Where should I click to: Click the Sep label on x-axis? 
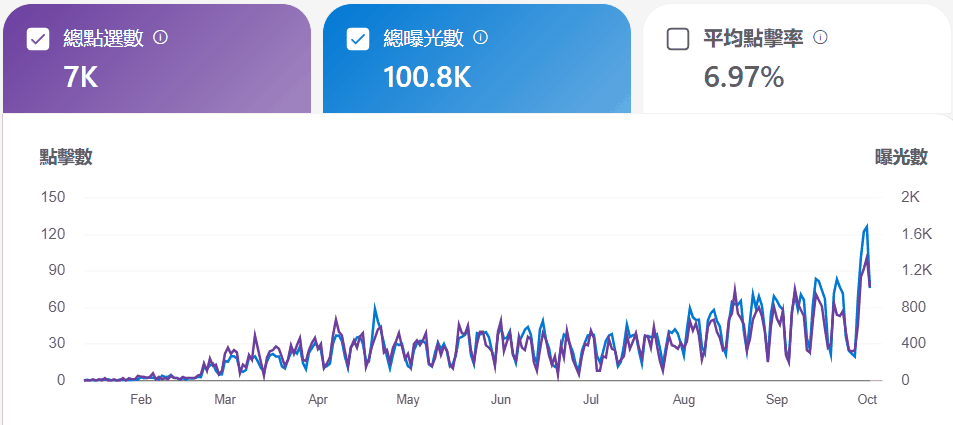tap(777, 399)
